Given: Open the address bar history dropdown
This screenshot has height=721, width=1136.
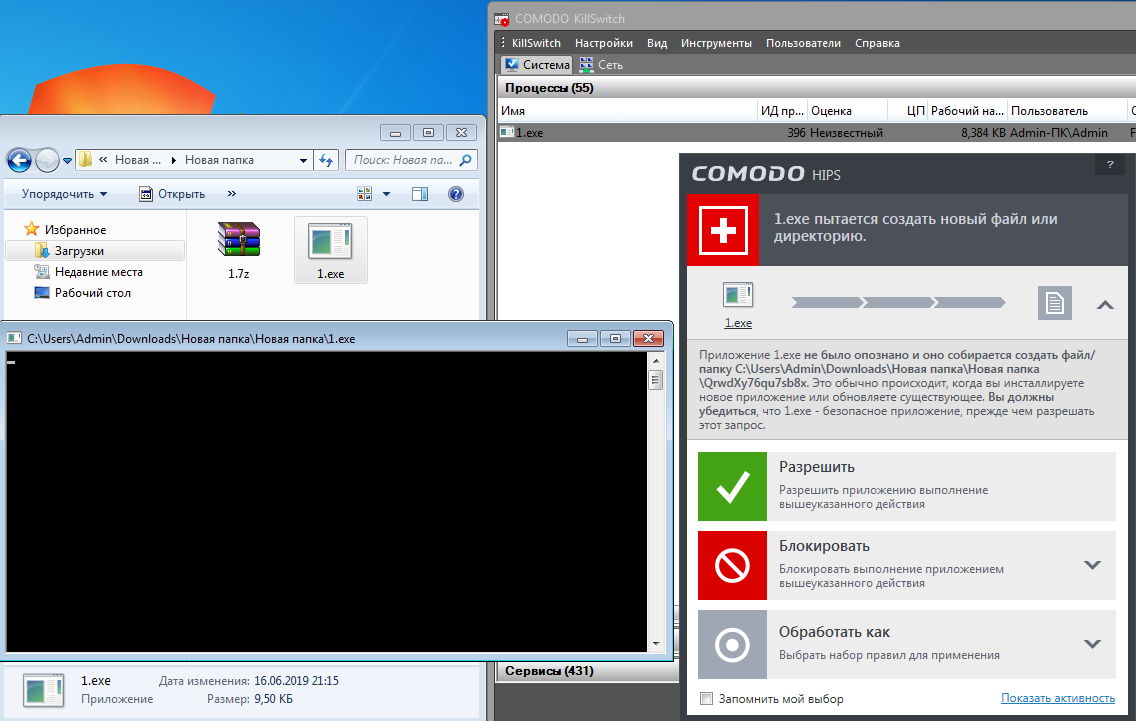Looking at the screenshot, I should coord(303,160).
